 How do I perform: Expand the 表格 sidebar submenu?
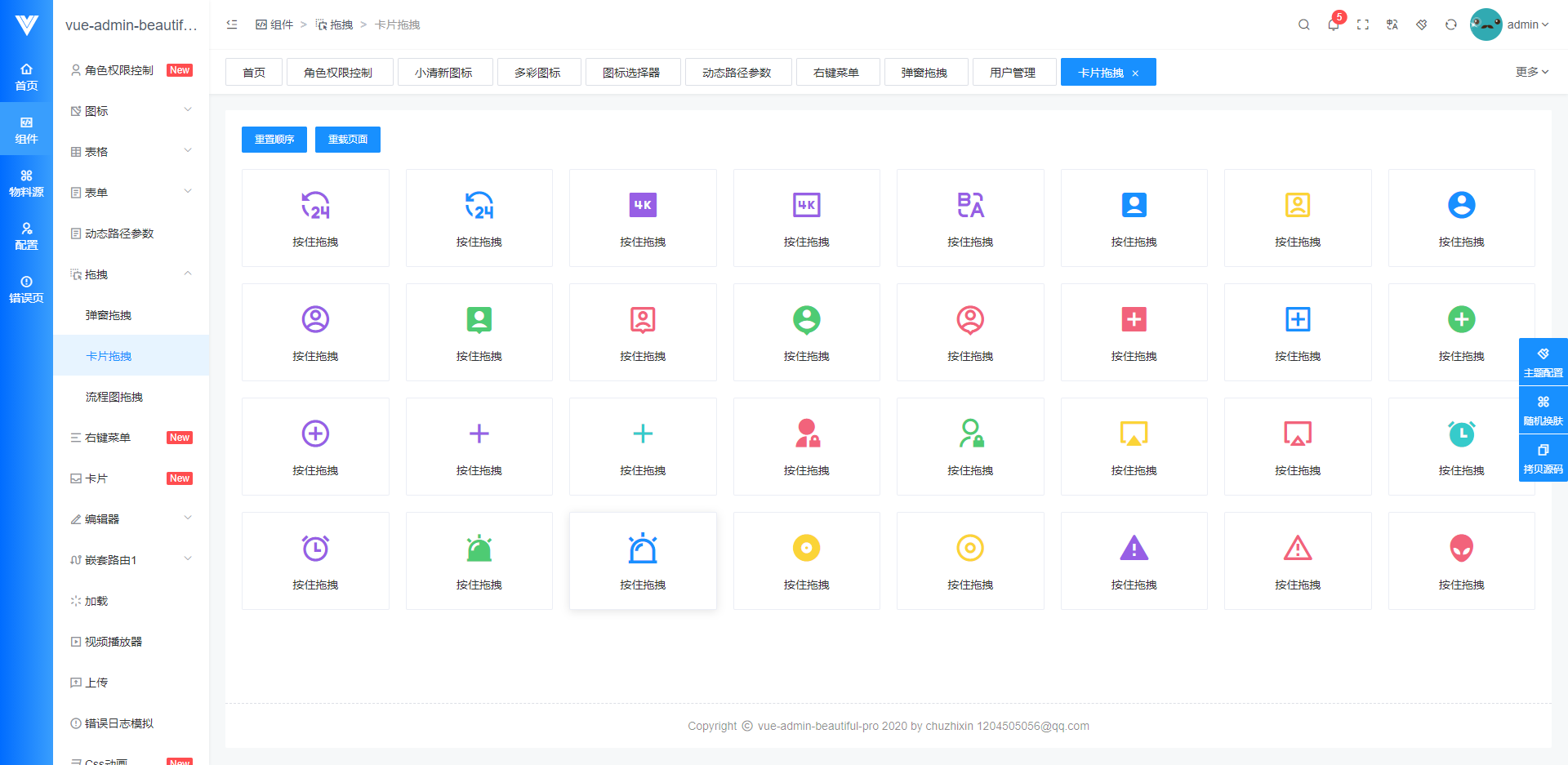pos(131,152)
